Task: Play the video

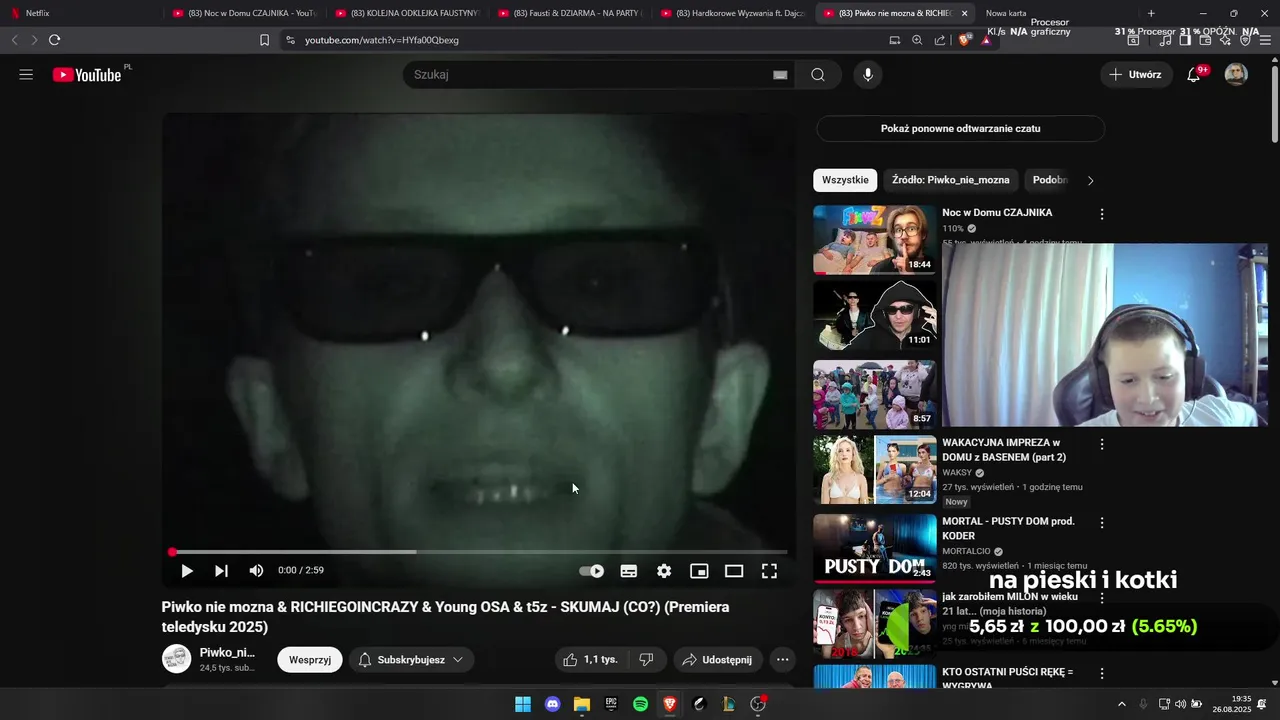Action: click(186, 571)
